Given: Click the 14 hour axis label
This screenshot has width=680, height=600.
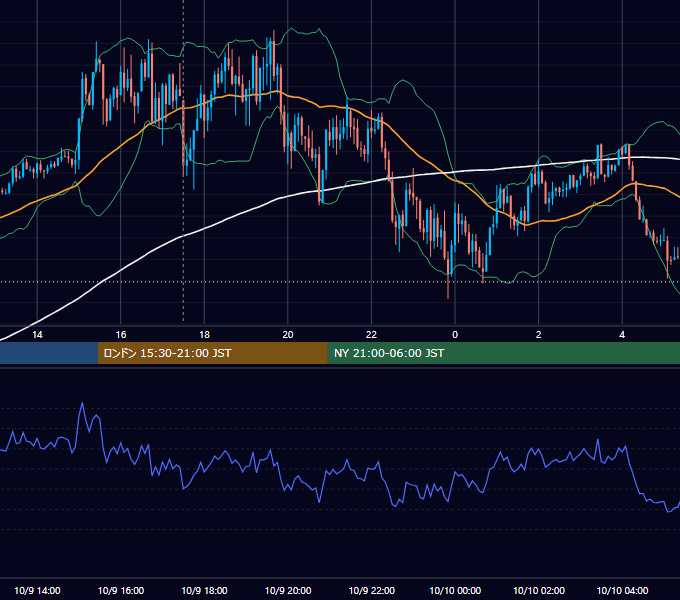Looking at the screenshot, I should pyautogui.click(x=37, y=335).
